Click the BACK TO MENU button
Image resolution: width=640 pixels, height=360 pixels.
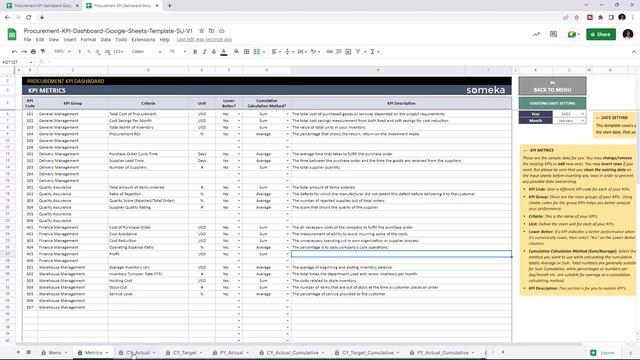click(x=552, y=86)
